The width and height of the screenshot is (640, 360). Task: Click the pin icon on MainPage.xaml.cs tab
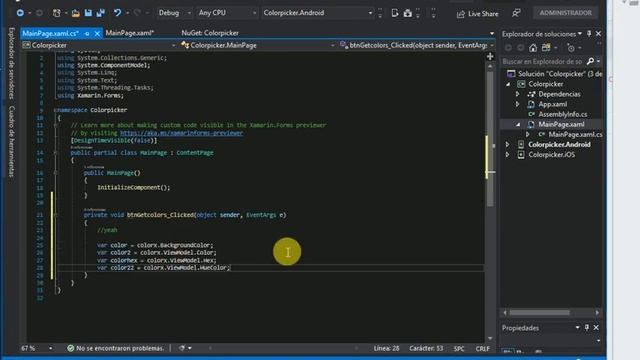tap(87, 33)
